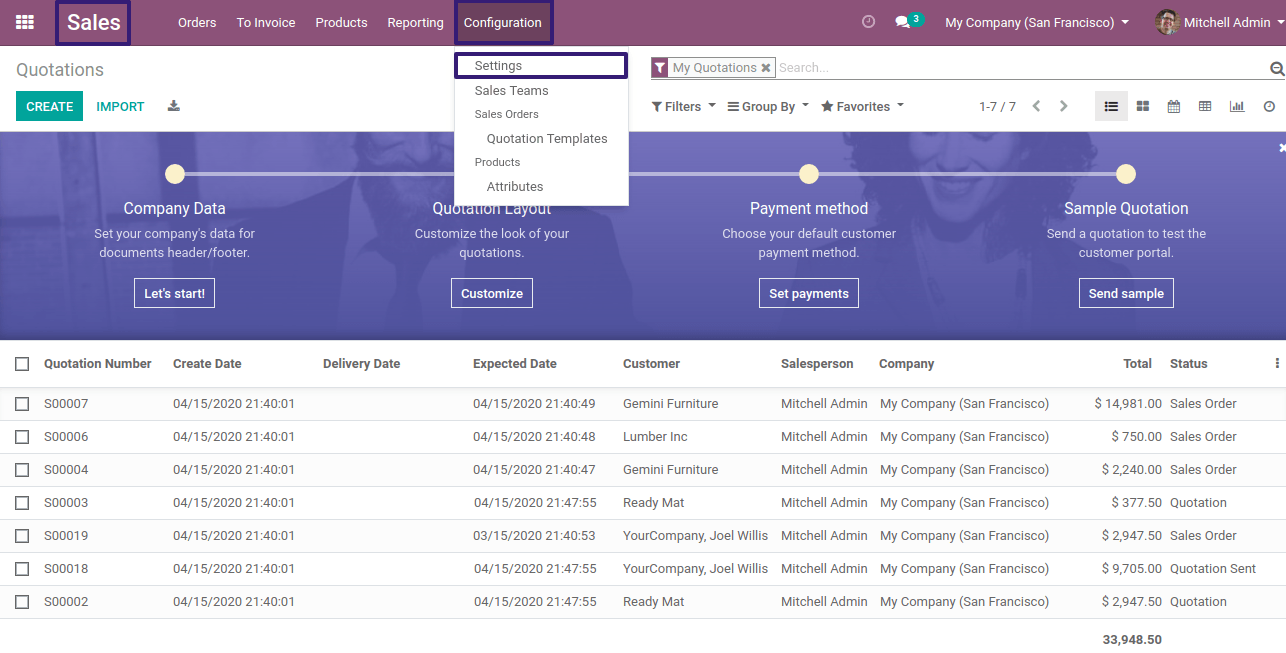Open the apps grid menu icon

click(x=25, y=22)
